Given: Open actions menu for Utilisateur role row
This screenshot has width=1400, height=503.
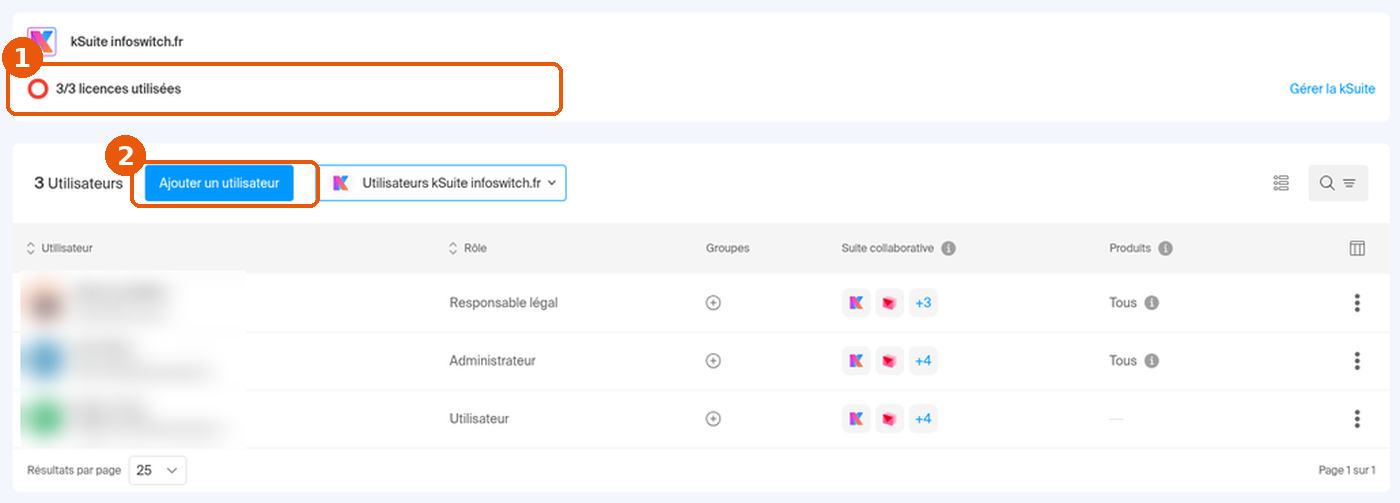Looking at the screenshot, I should coord(1357,419).
